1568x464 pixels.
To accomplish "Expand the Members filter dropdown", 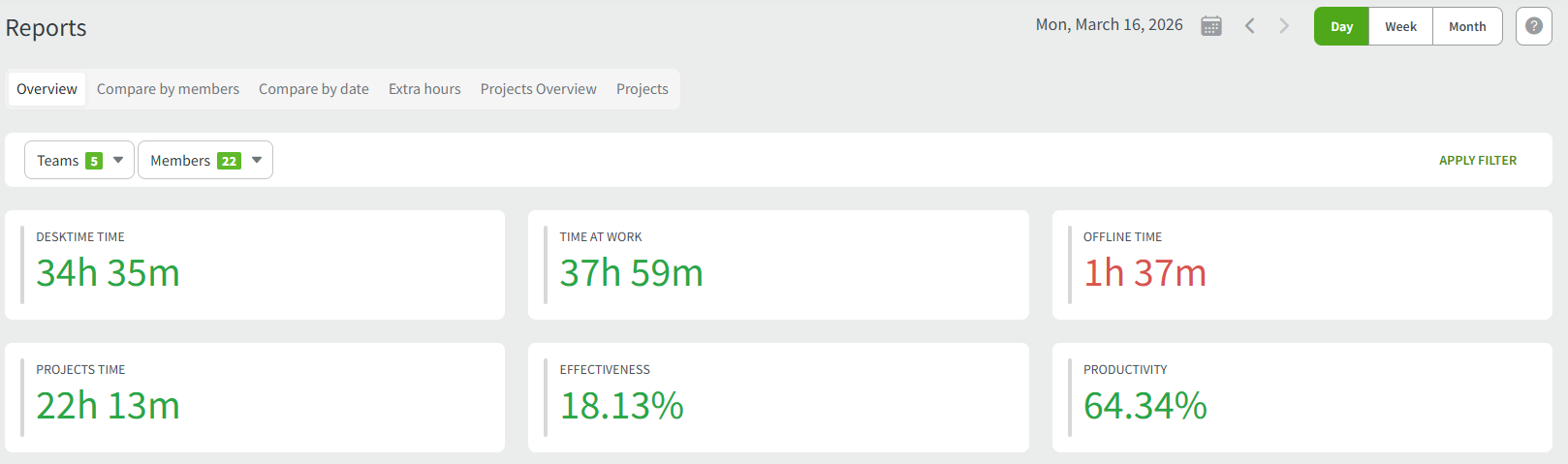I will tap(205, 160).
